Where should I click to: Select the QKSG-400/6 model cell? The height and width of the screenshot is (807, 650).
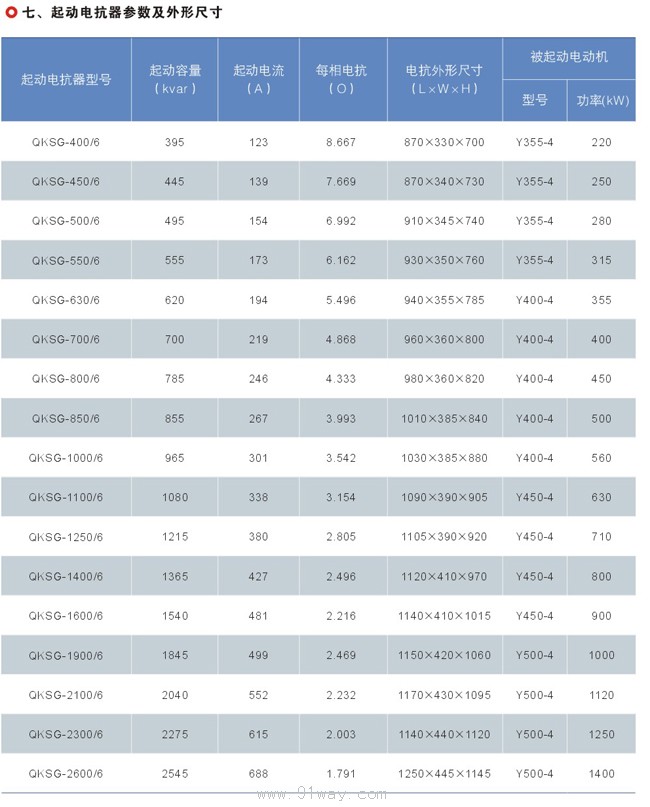point(66,142)
